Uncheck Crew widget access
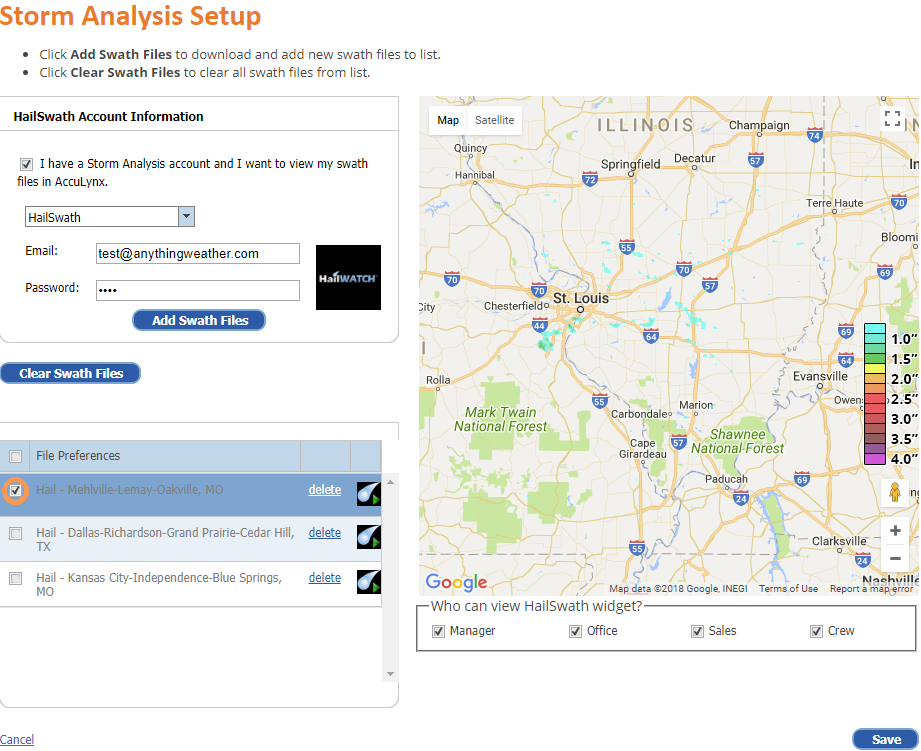Screen dimensions: 921x751 click(816, 631)
